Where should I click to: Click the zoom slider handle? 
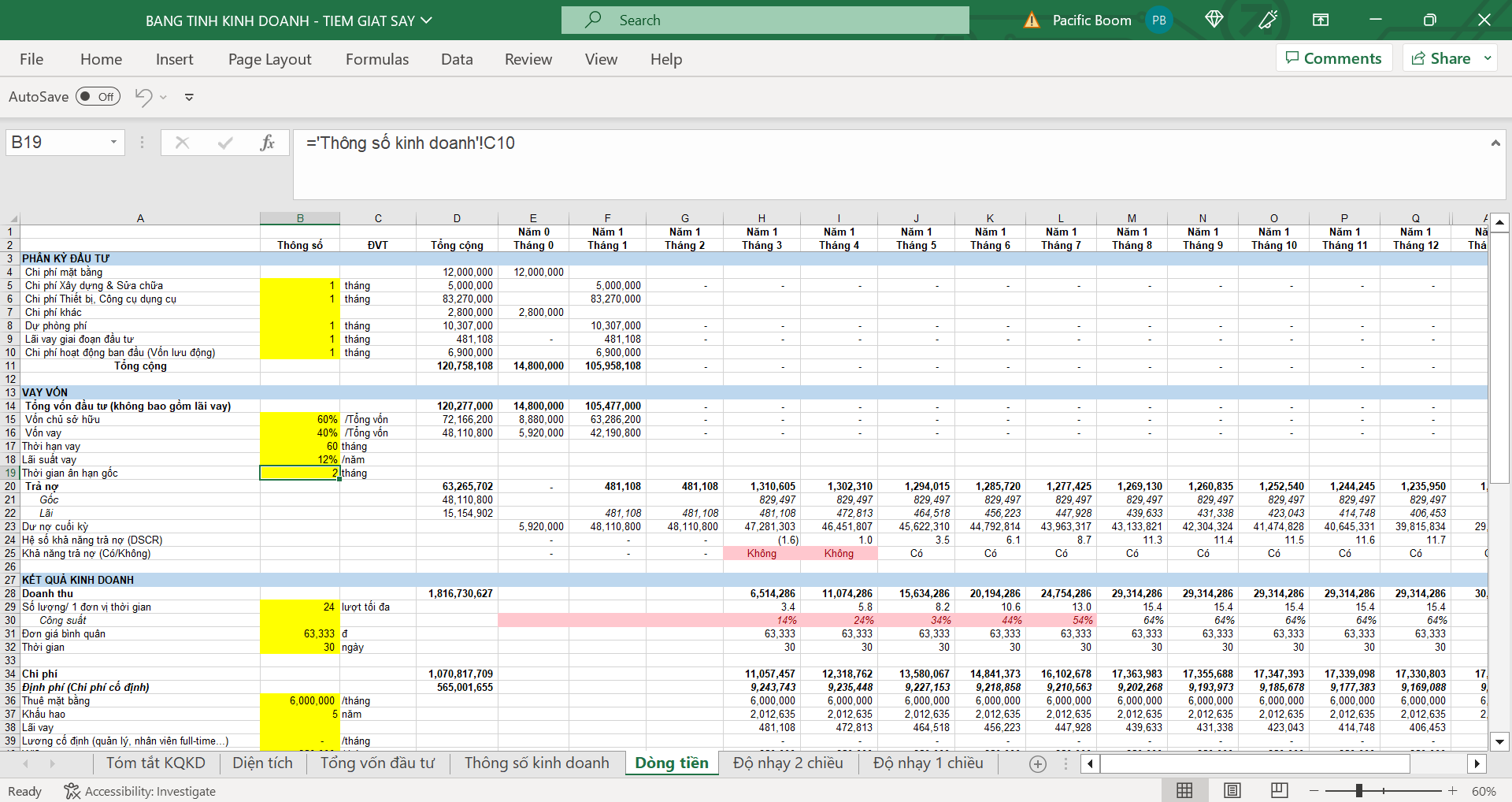[1359, 790]
